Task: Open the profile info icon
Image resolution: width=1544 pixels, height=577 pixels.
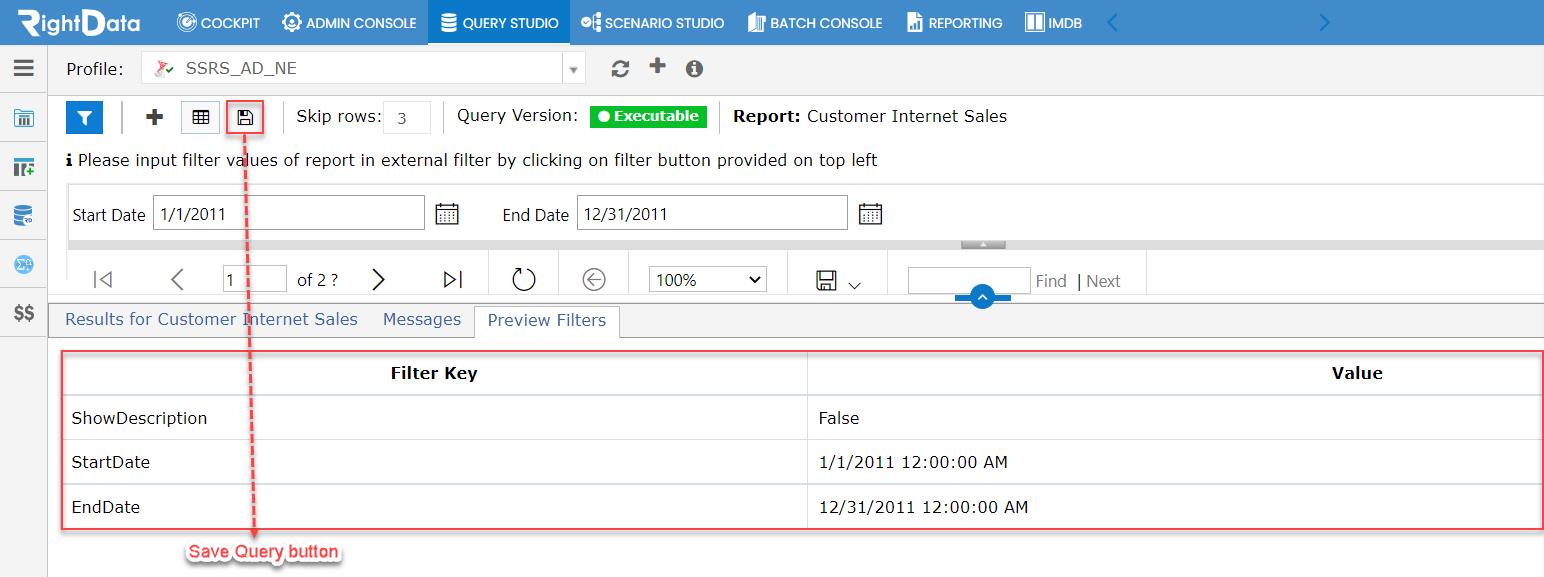Action: pos(694,68)
